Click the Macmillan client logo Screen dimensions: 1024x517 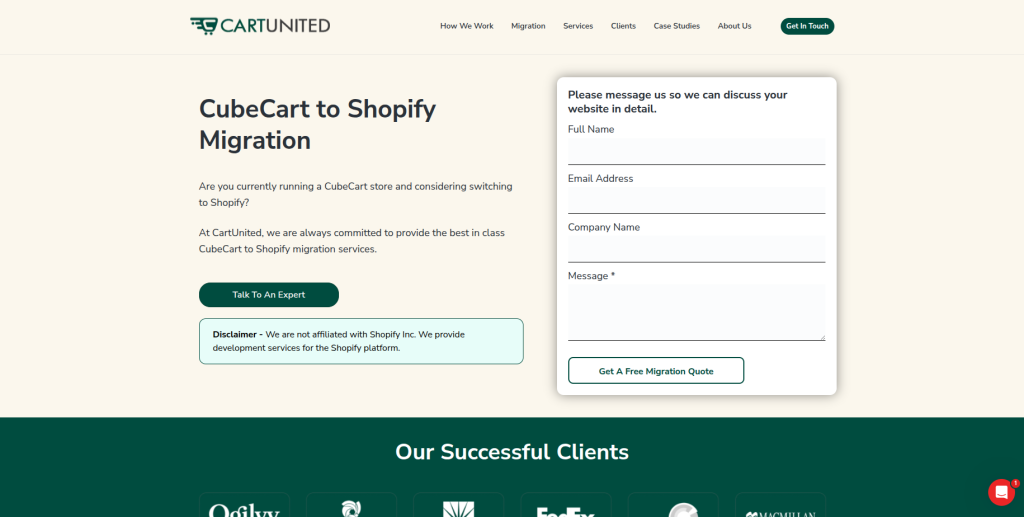780,508
